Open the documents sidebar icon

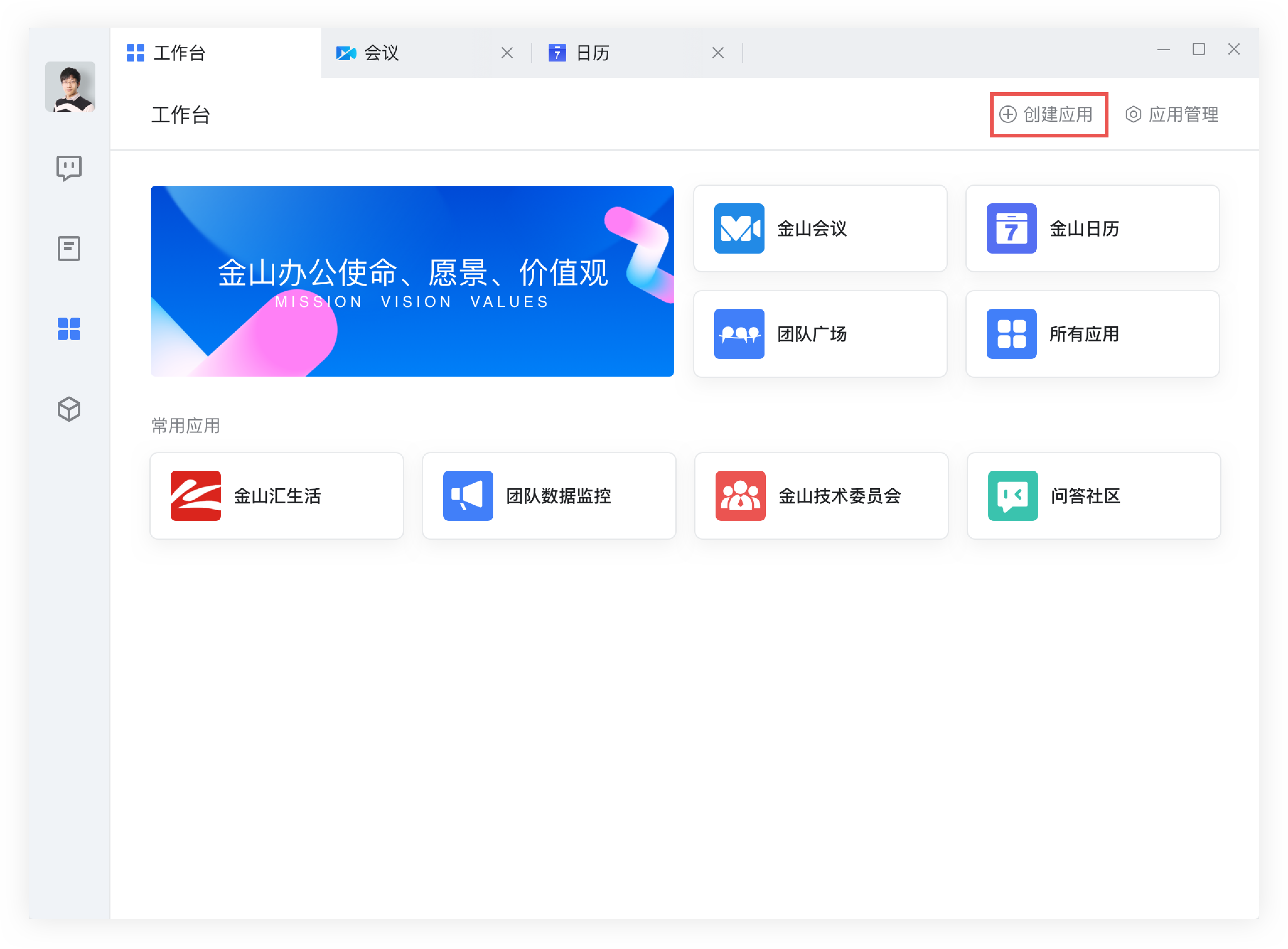click(68, 248)
